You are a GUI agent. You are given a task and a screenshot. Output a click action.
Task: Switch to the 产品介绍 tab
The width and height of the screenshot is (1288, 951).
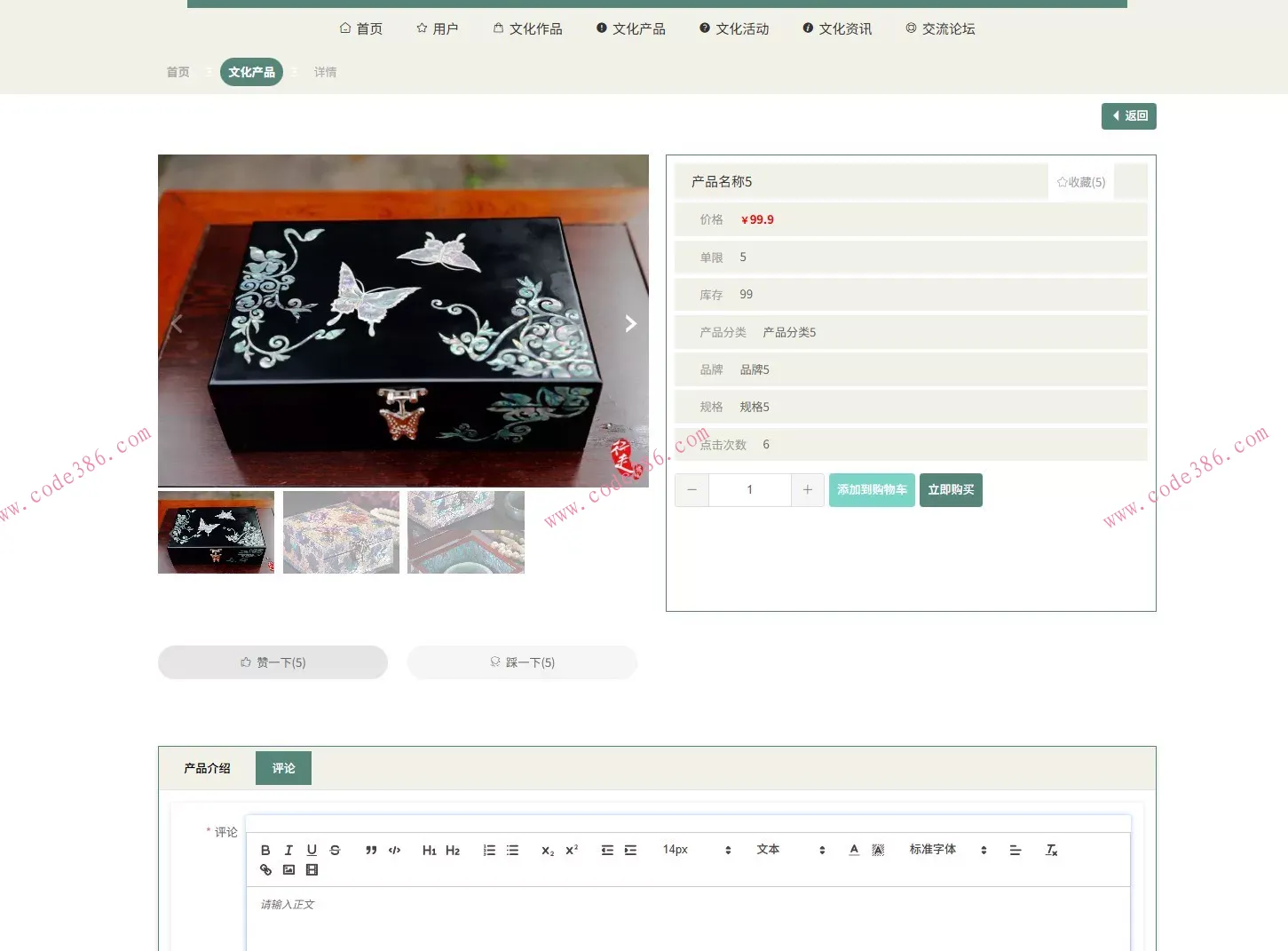pyautogui.click(x=206, y=767)
